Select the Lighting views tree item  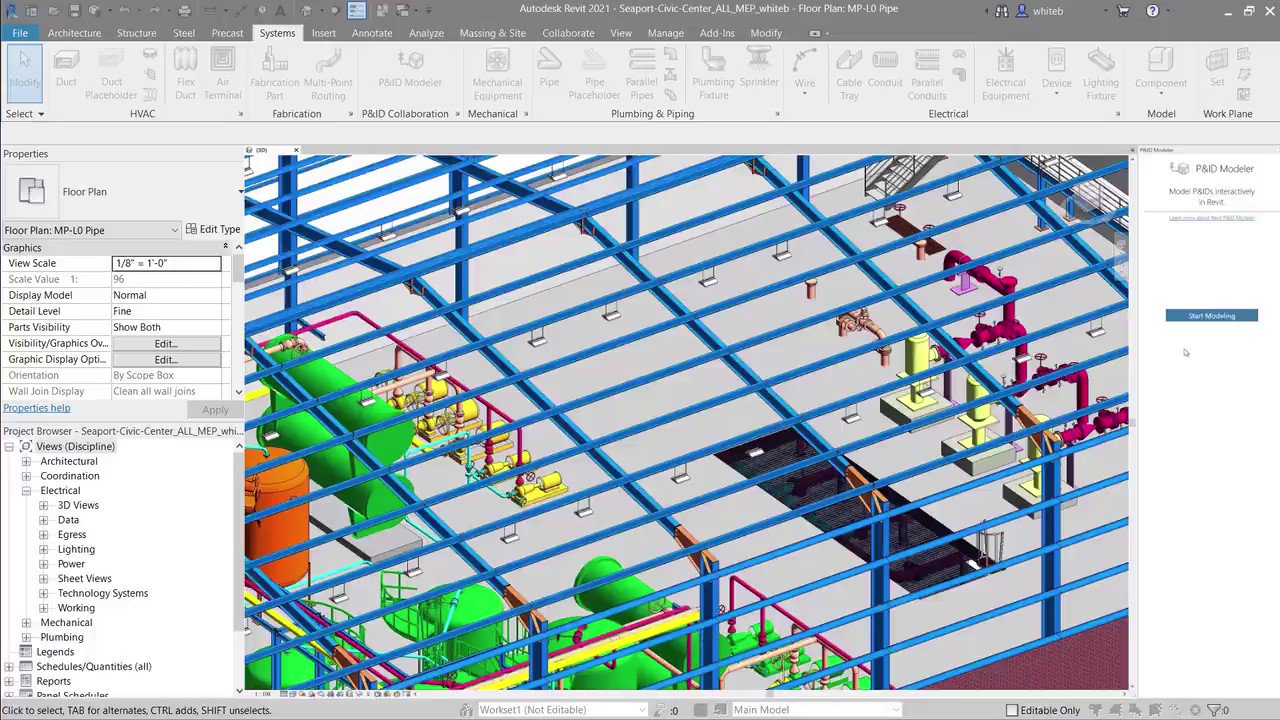pyautogui.click(x=76, y=549)
